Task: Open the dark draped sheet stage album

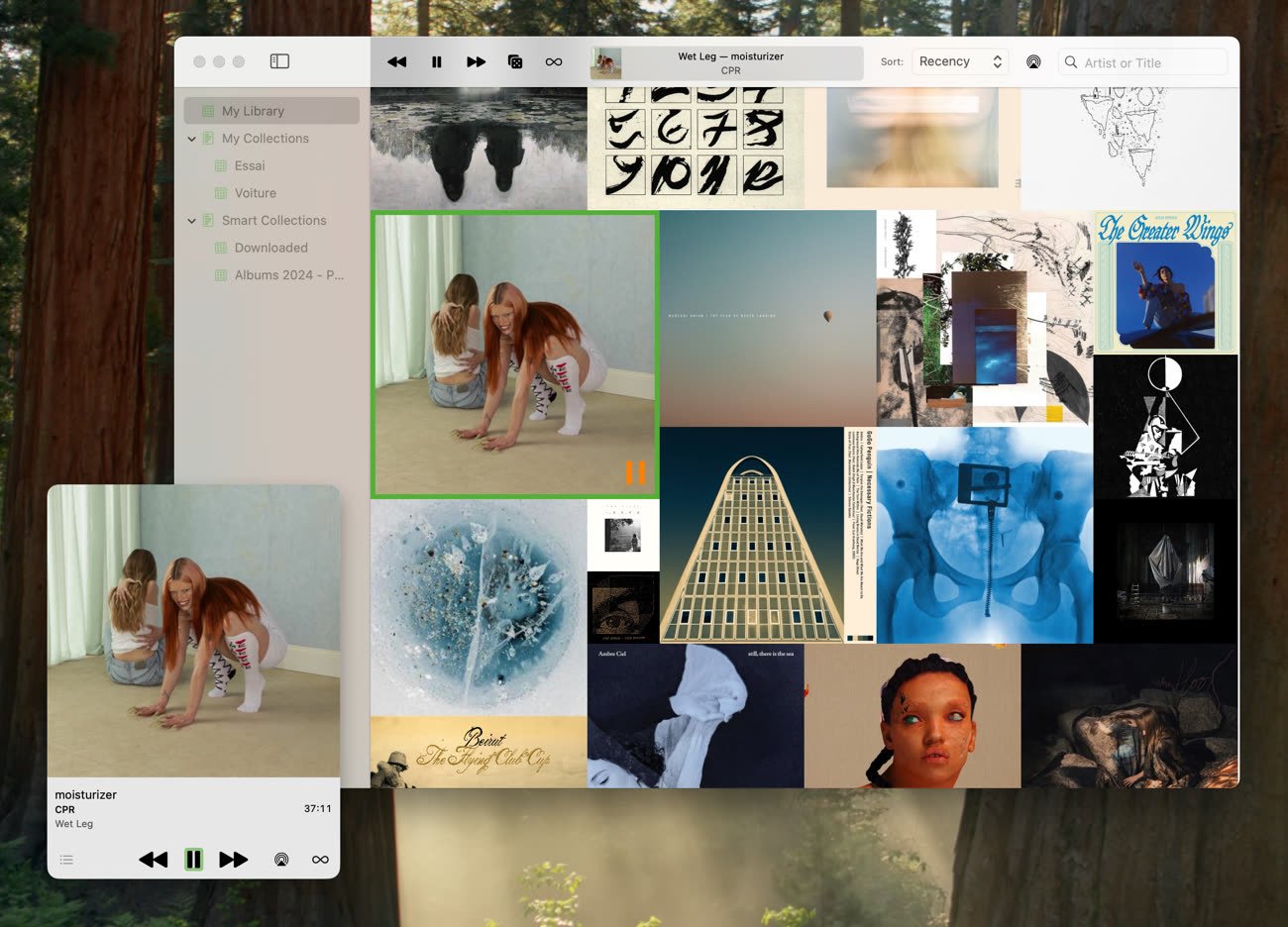Action: pyautogui.click(x=1166, y=571)
